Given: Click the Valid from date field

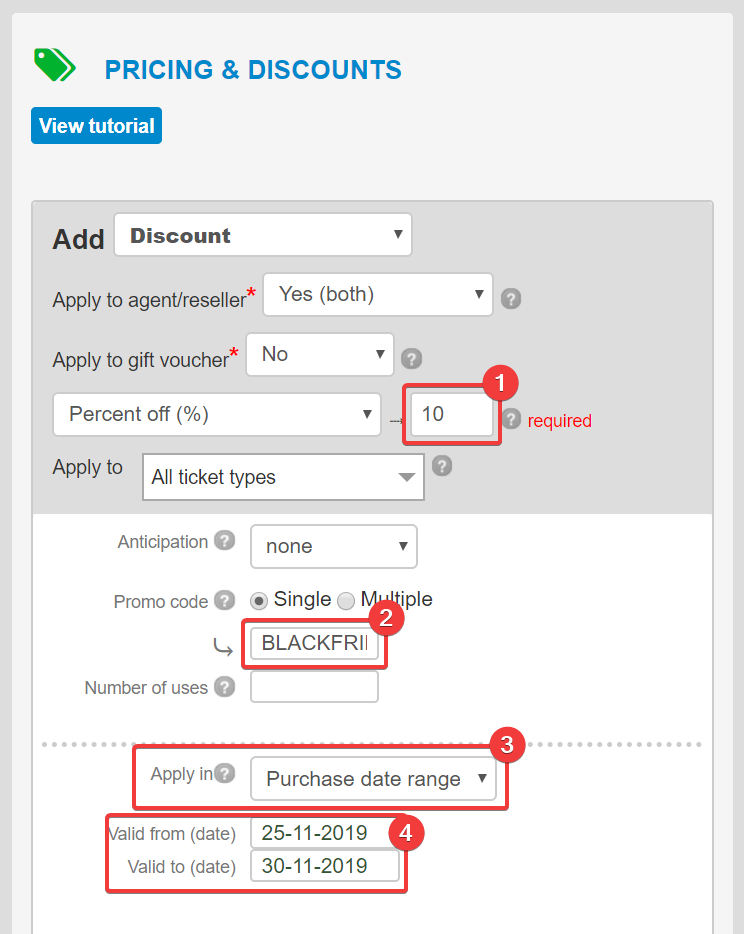Looking at the screenshot, I should point(325,833).
